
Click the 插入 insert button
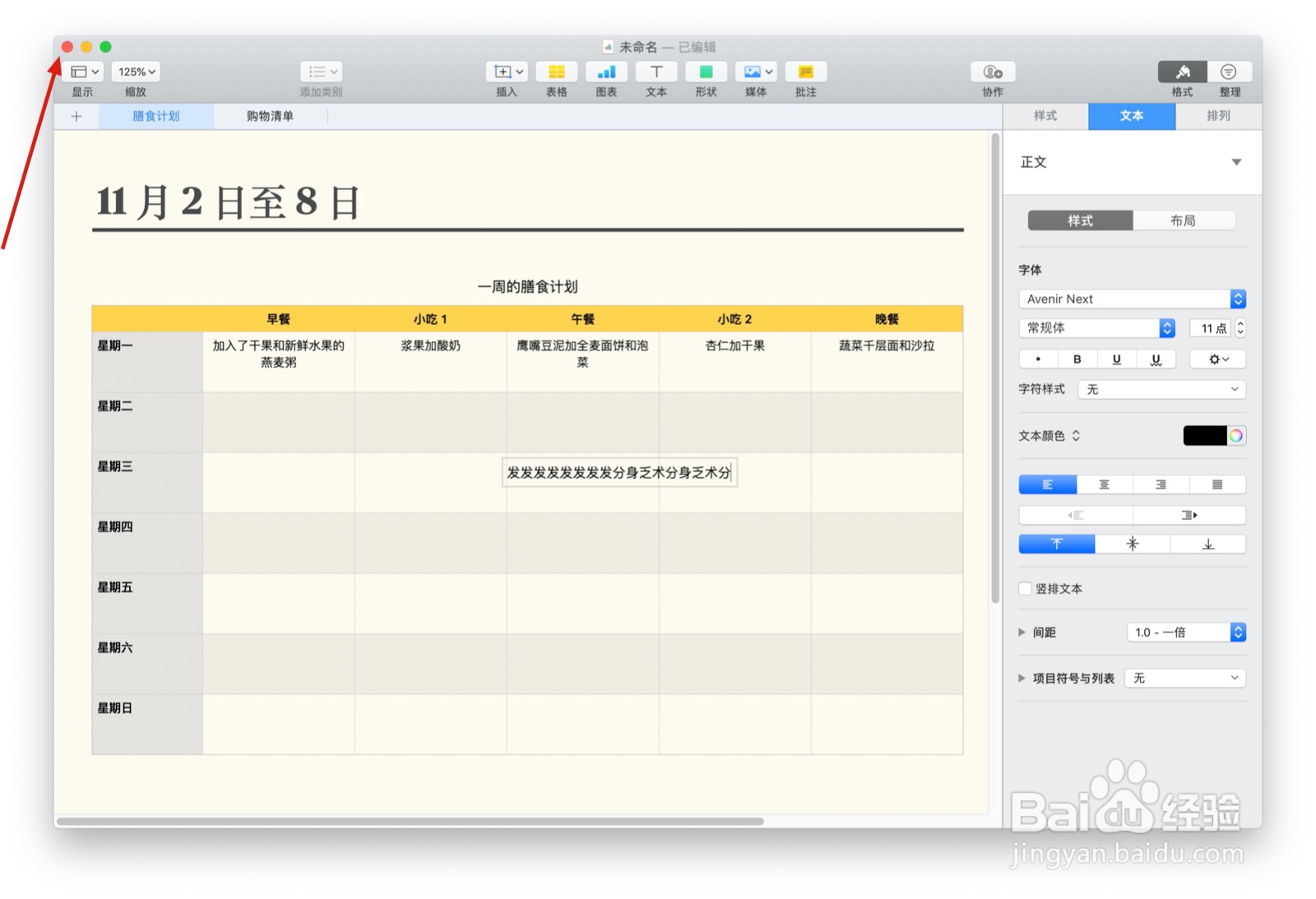[503, 72]
